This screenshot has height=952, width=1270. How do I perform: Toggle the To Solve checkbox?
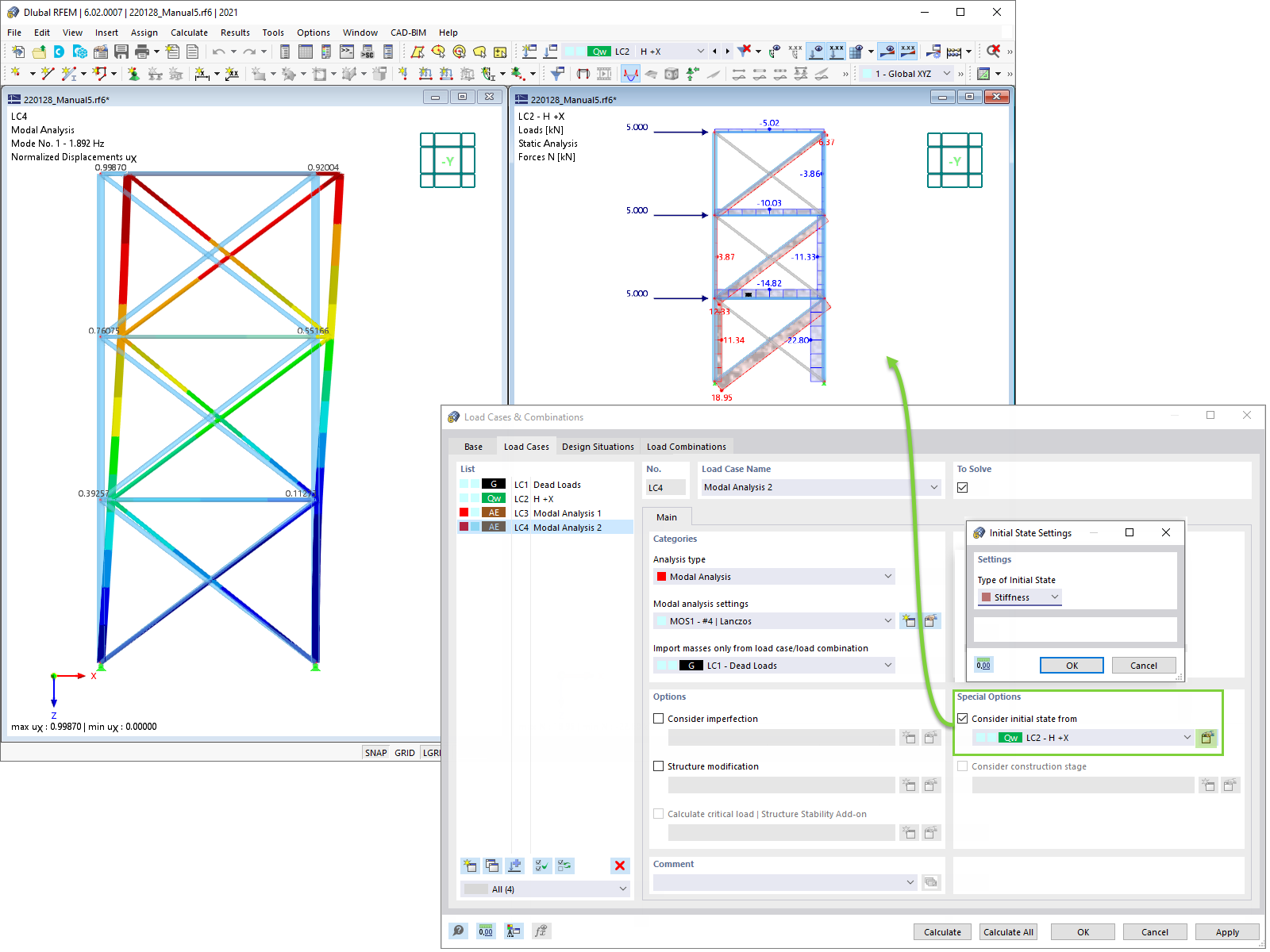click(962, 487)
